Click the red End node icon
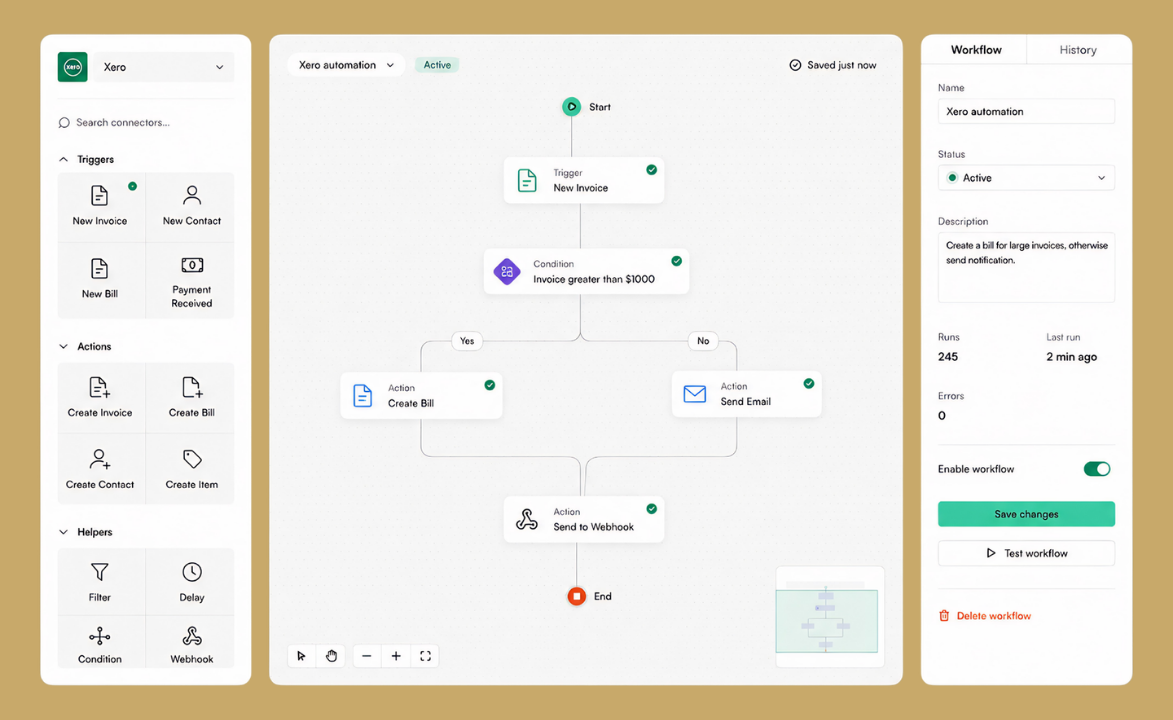This screenshot has height=720, width=1173. click(576, 596)
